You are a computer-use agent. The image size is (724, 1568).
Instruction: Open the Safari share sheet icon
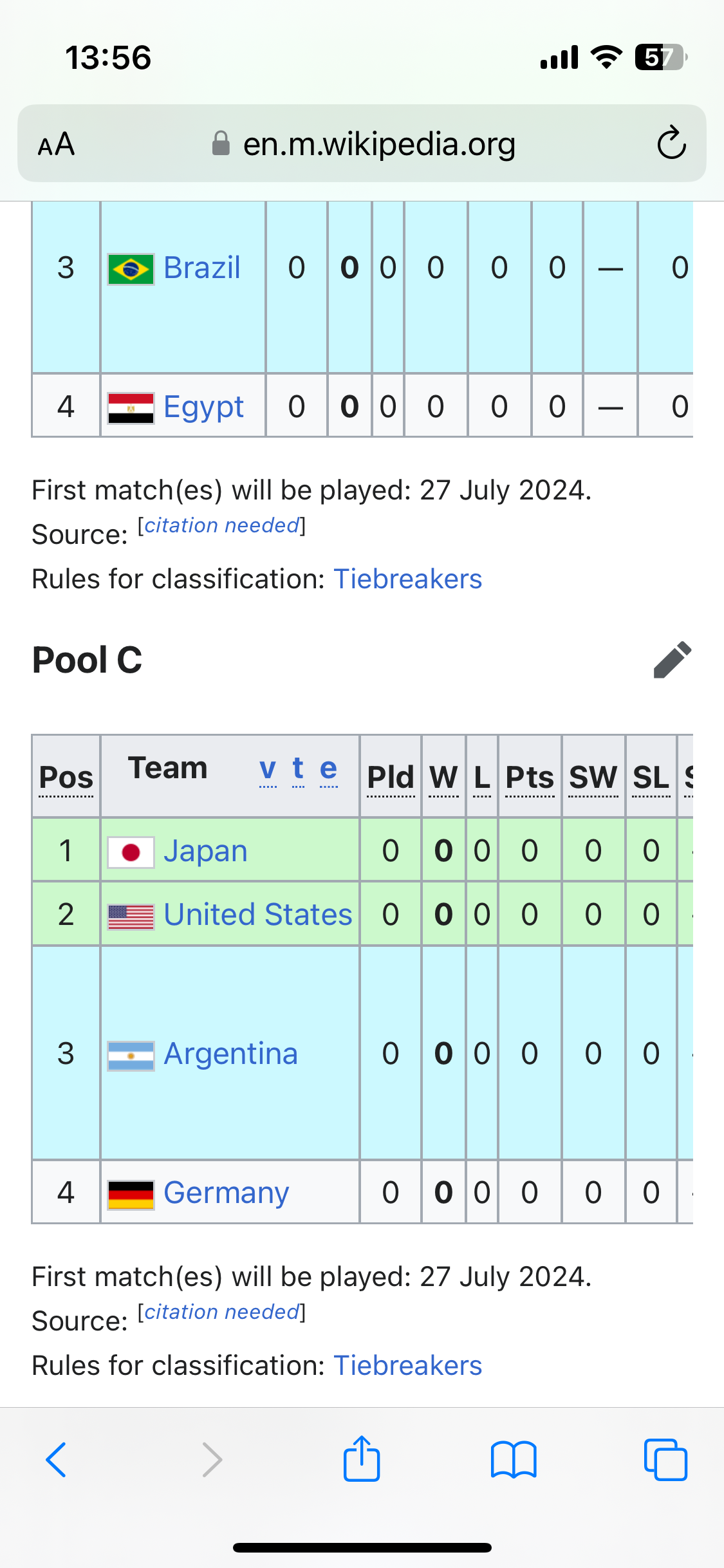[x=362, y=1459]
